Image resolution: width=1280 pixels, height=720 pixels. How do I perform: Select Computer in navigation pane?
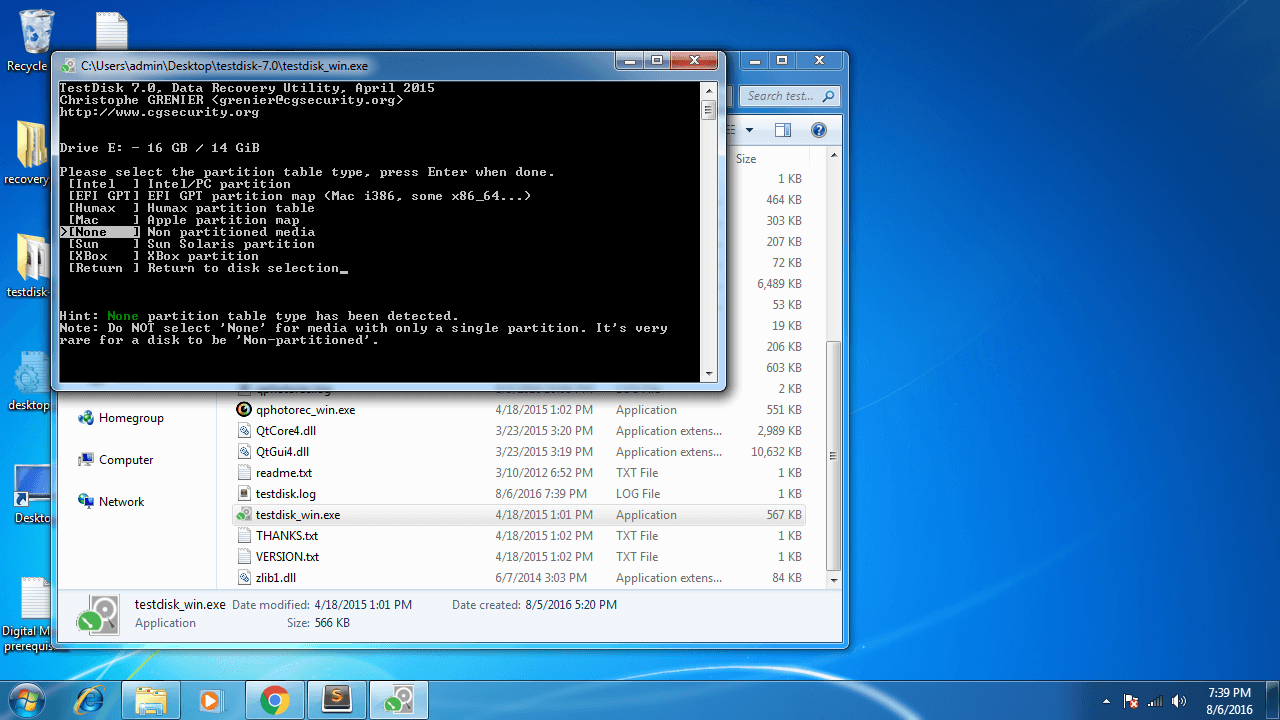pyautogui.click(x=126, y=460)
